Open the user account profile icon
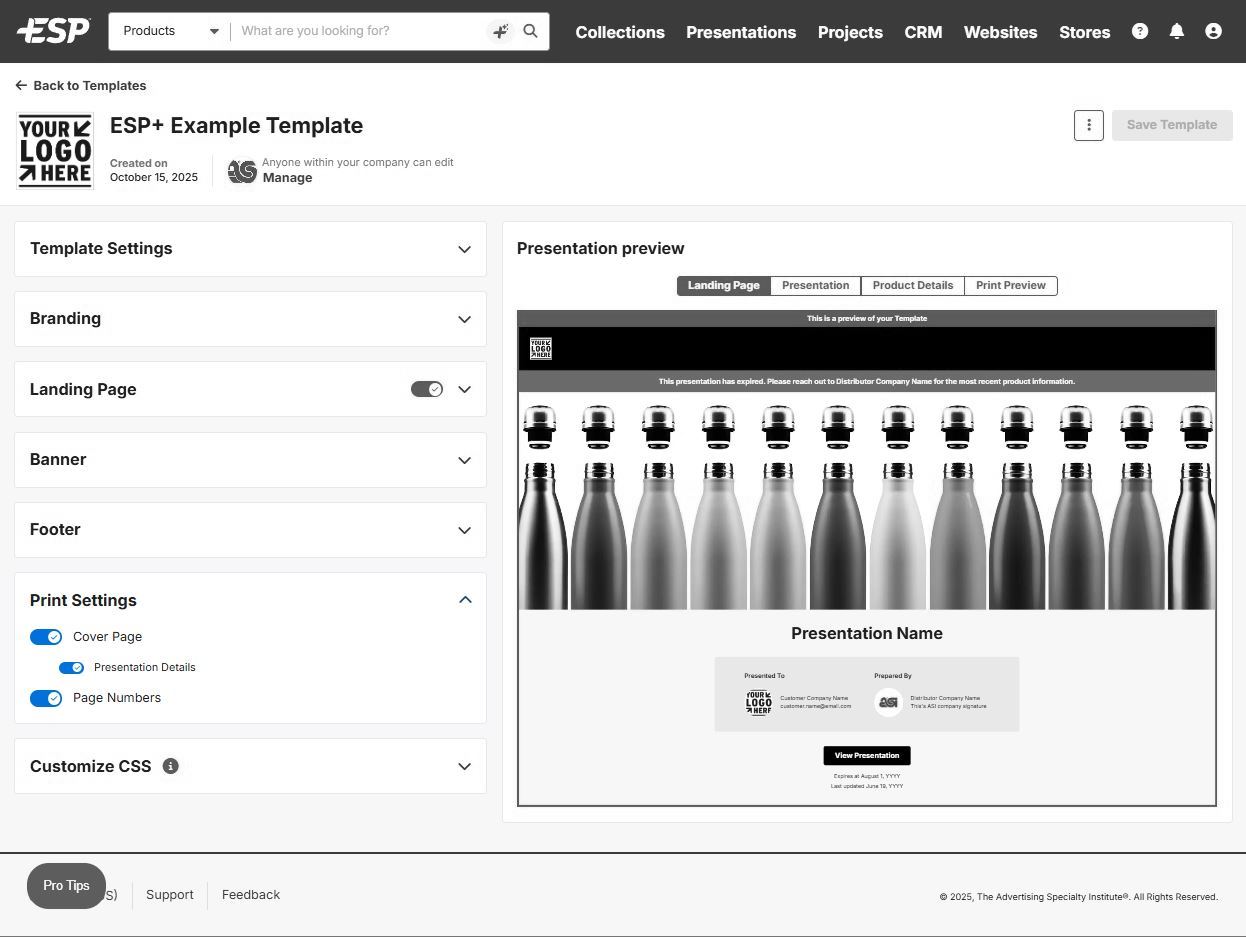This screenshot has width=1246, height=937. click(1213, 31)
